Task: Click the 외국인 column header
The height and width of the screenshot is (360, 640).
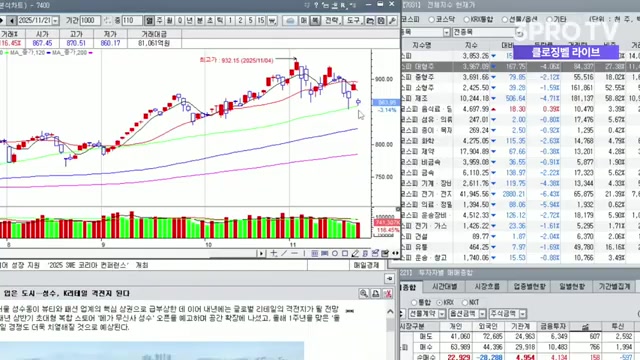Action: point(488,326)
